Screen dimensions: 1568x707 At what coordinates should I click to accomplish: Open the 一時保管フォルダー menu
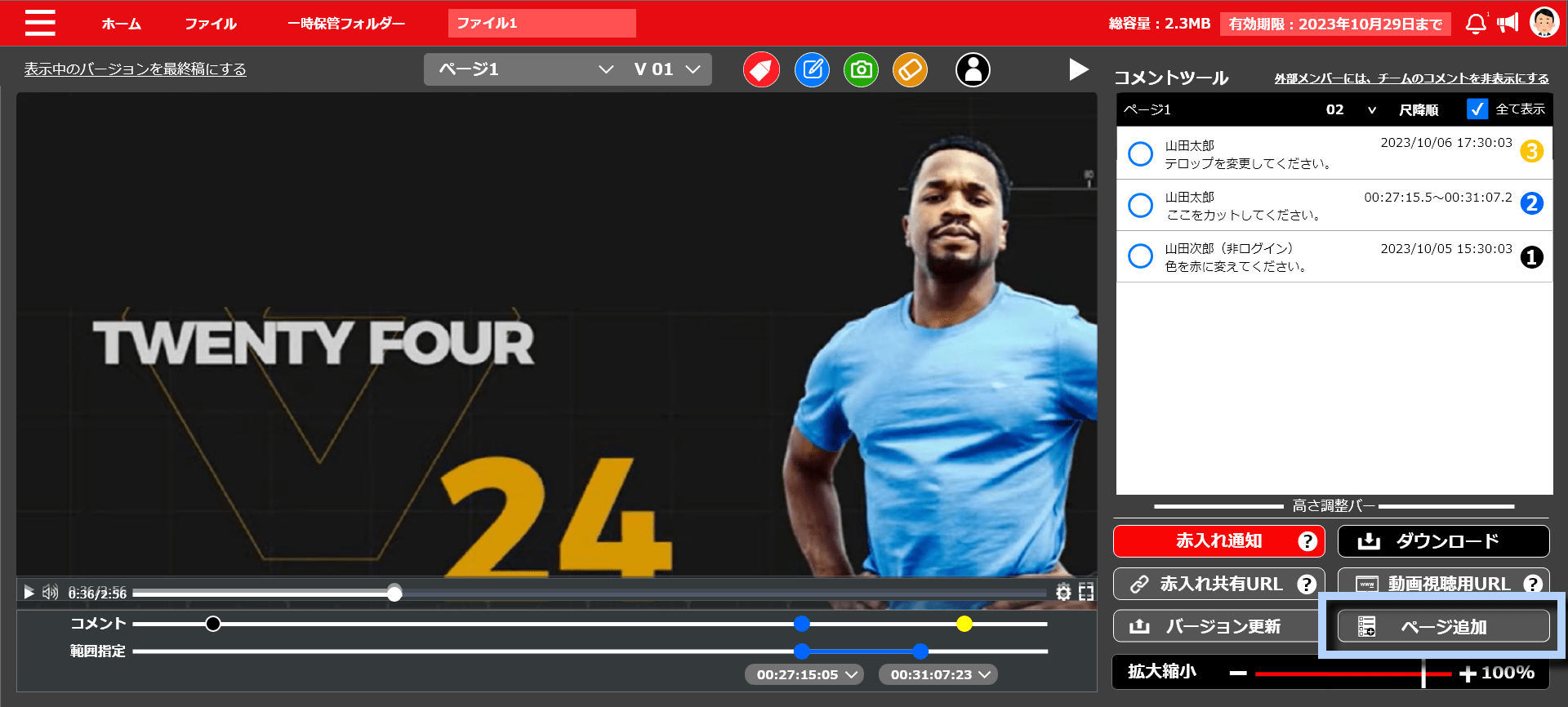(346, 24)
